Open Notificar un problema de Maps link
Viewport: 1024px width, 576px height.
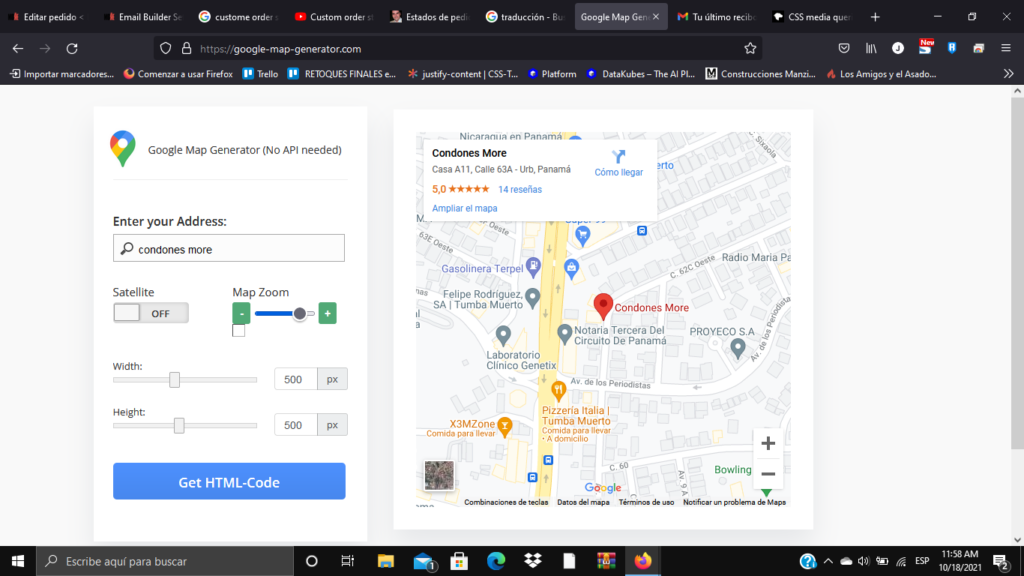pyautogui.click(x=734, y=502)
